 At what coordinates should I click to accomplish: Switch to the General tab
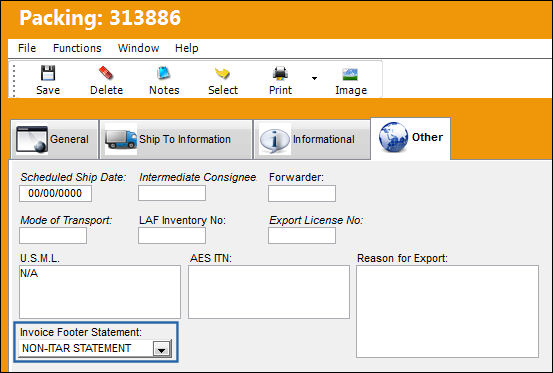[x=54, y=140]
